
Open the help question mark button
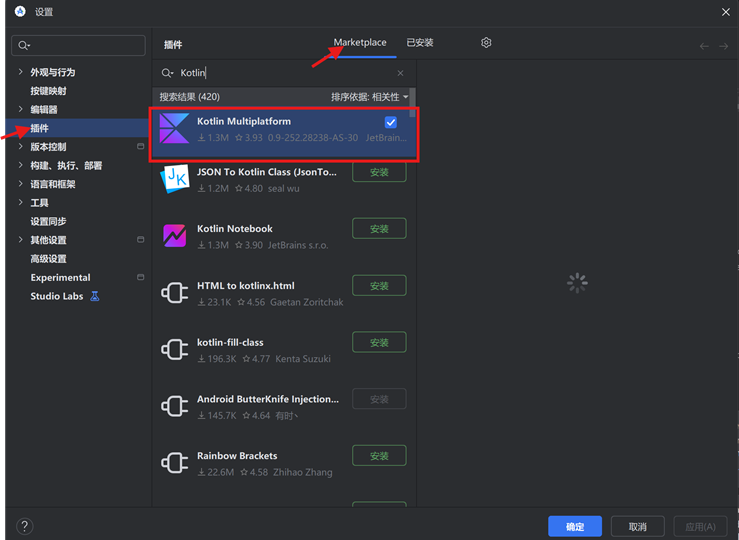25,526
